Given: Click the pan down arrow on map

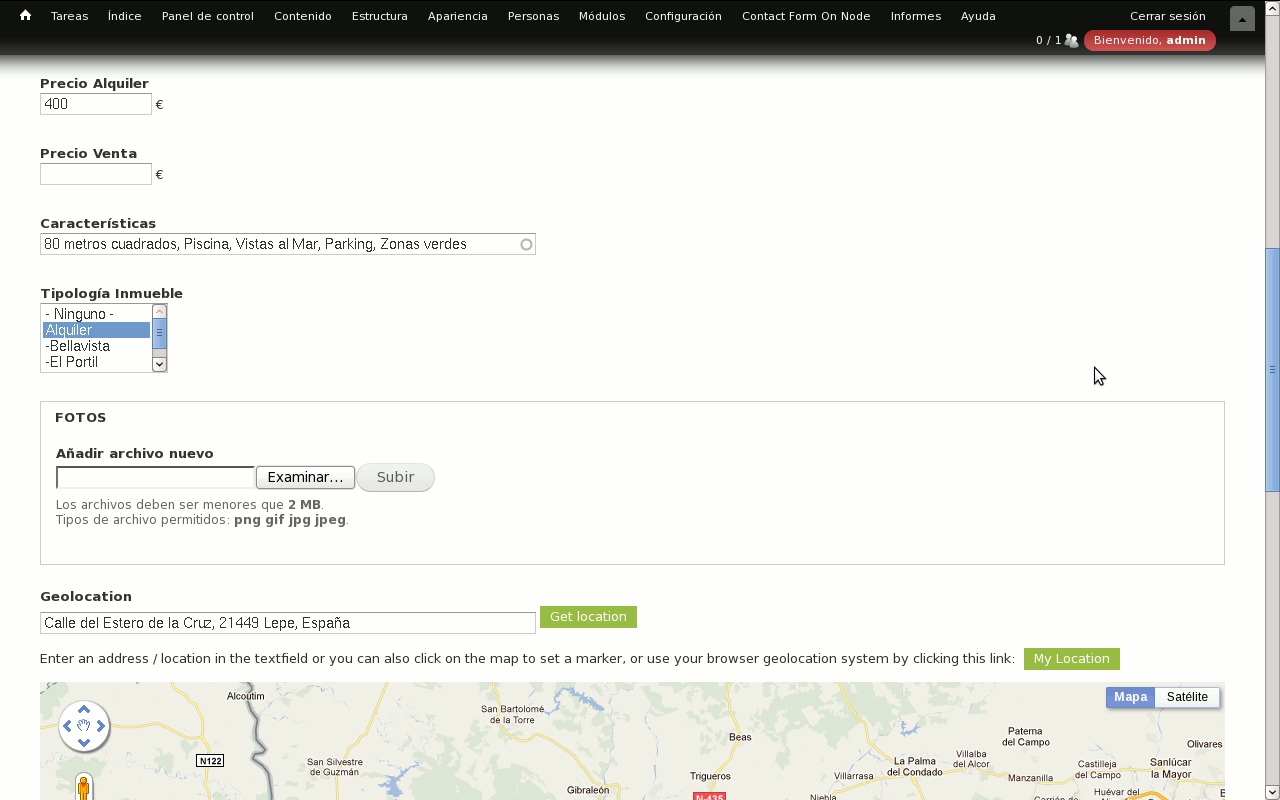Looking at the screenshot, I should [84, 743].
